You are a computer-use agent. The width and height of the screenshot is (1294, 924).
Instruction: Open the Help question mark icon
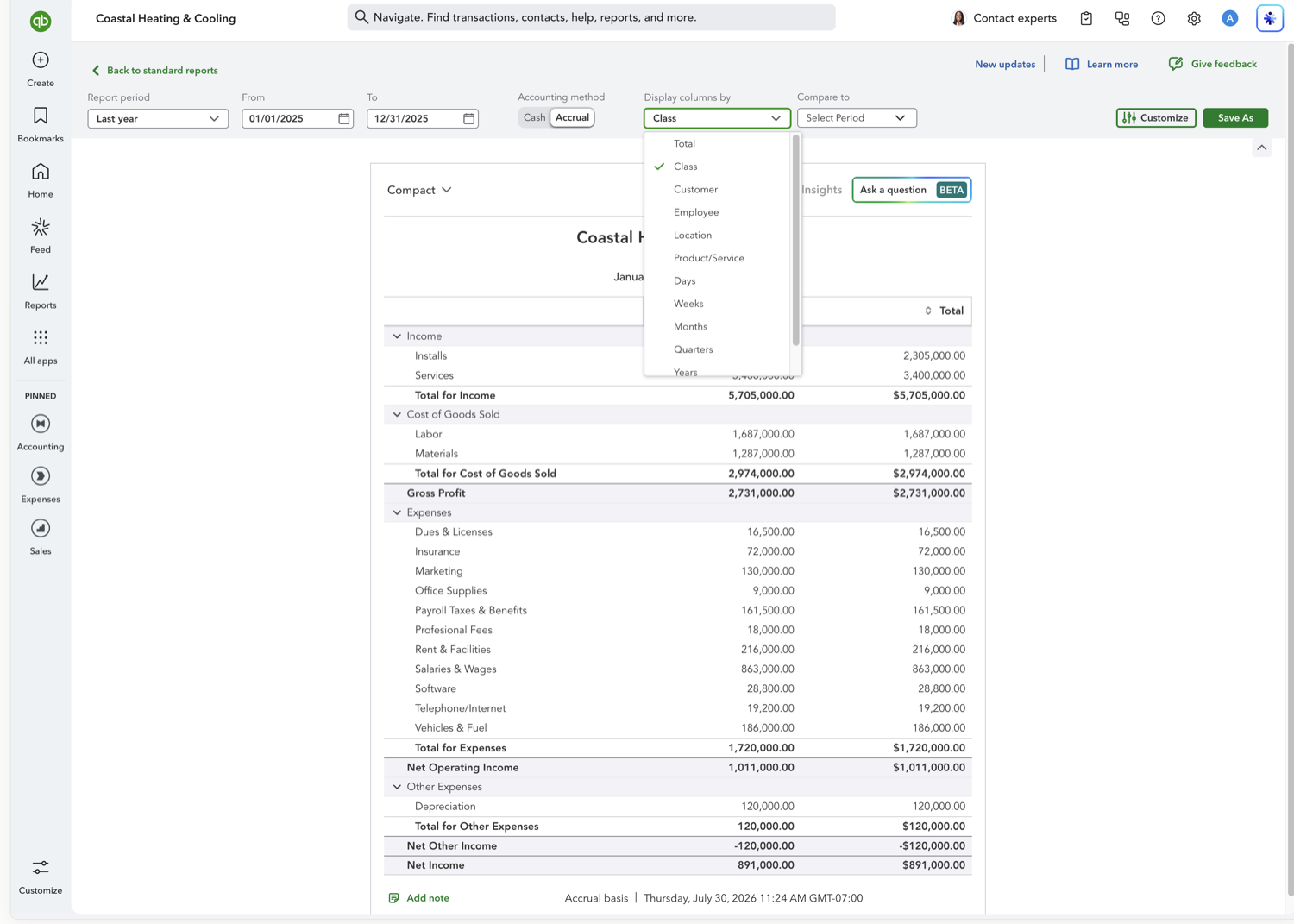pyautogui.click(x=1159, y=18)
